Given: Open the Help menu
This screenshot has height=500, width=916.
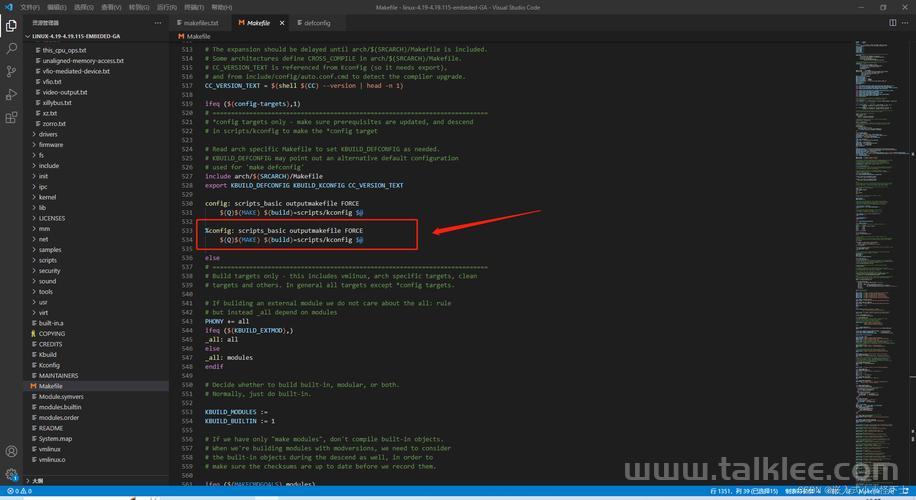Looking at the screenshot, I should point(221,7).
